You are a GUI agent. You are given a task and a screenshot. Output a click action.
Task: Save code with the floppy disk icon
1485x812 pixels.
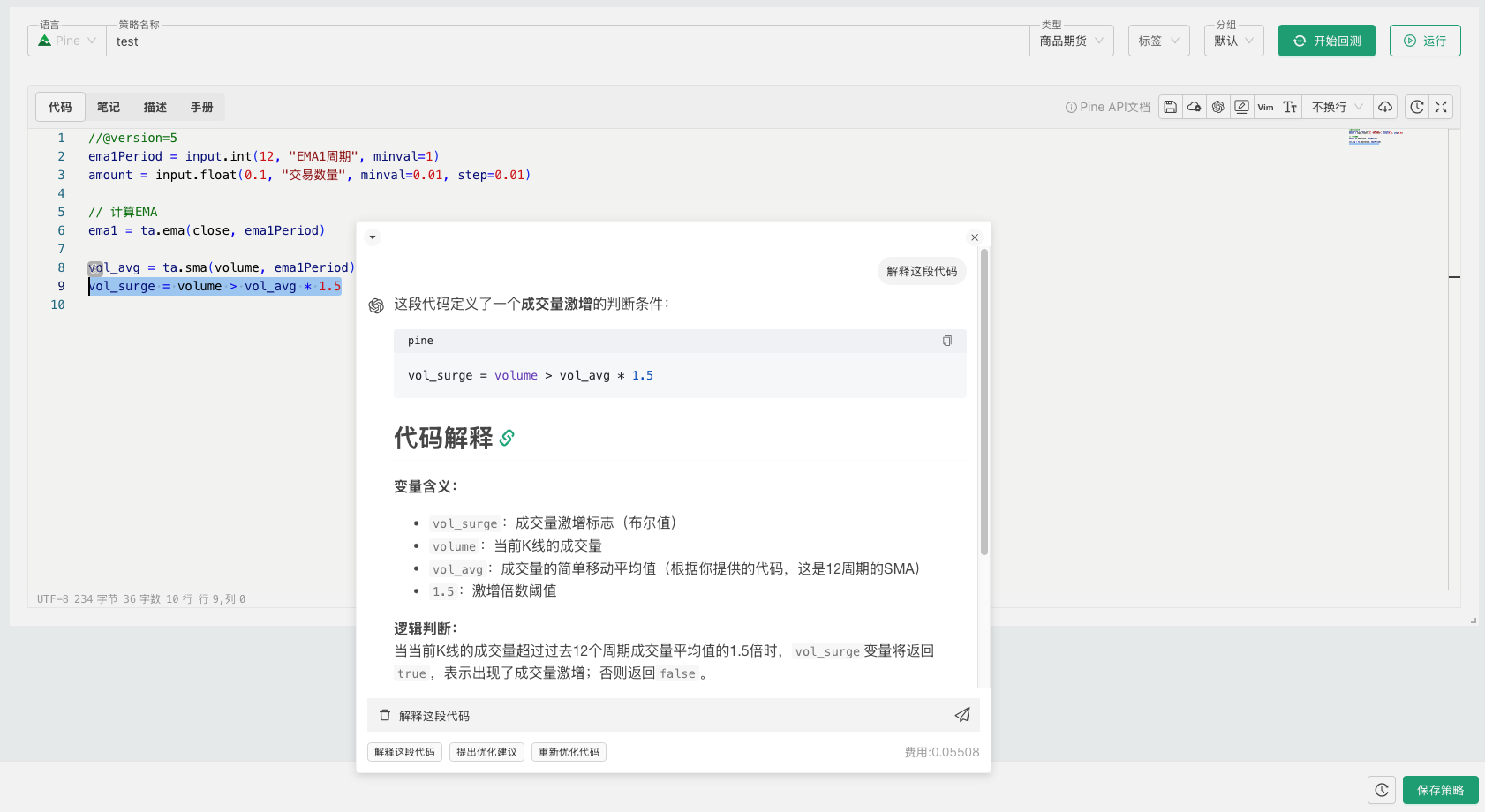1170,106
